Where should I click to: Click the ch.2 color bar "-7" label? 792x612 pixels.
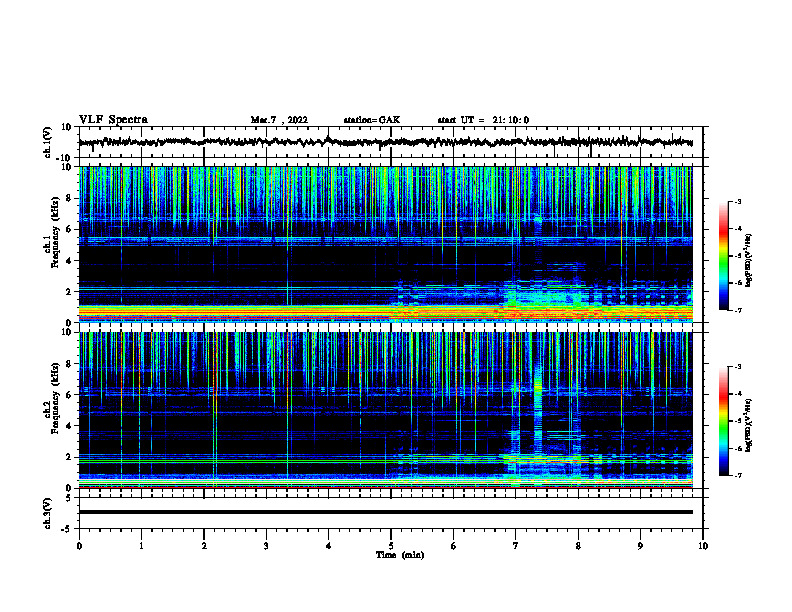(x=737, y=475)
